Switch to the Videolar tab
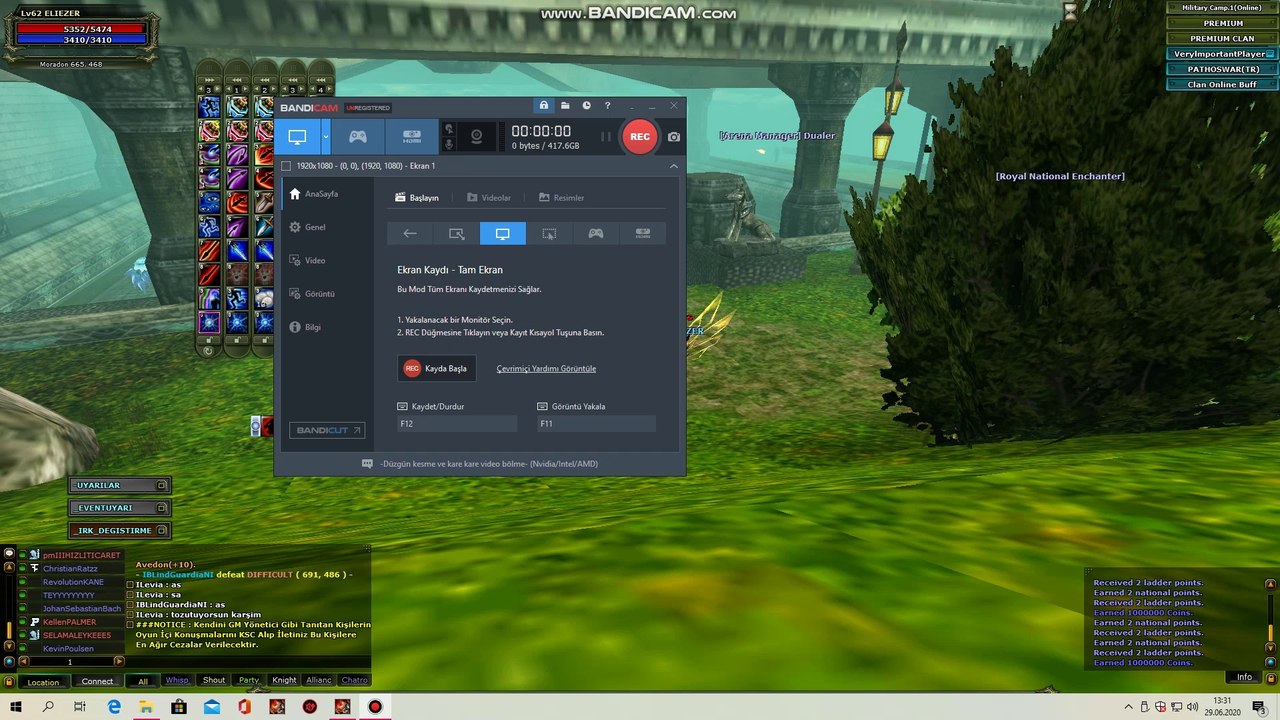Image resolution: width=1280 pixels, height=720 pixels. point(489,198)
